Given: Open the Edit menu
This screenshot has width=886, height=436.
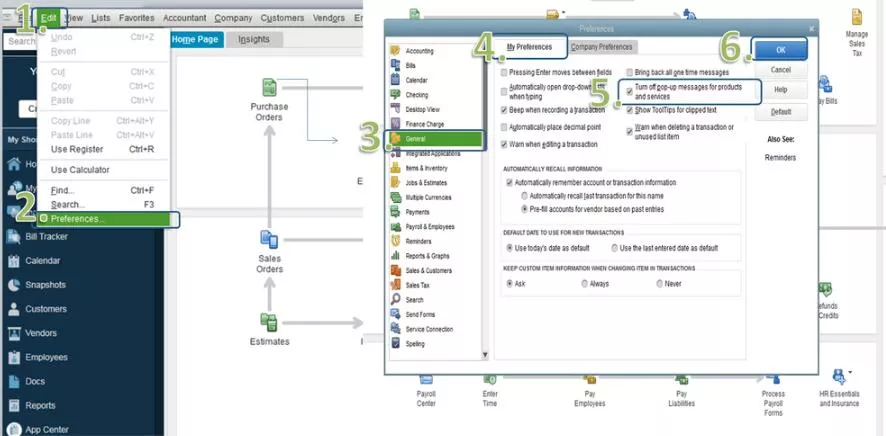Looking at the screenshot, I should click(x=49, y=18).
